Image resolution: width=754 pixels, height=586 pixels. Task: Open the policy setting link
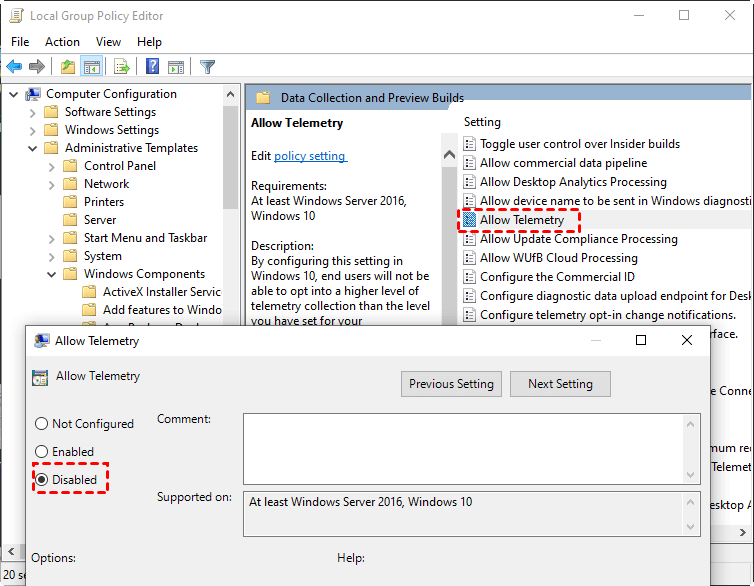pyautogui.click(x=310, y=156)
